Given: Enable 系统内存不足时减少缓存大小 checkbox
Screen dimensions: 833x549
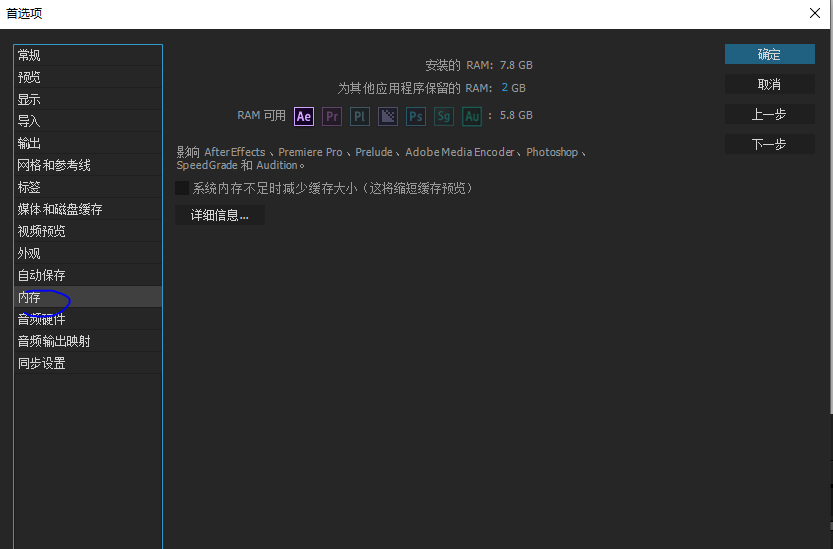Looking at the screenshot, I should pyautogui.click(x=182, y=188).
